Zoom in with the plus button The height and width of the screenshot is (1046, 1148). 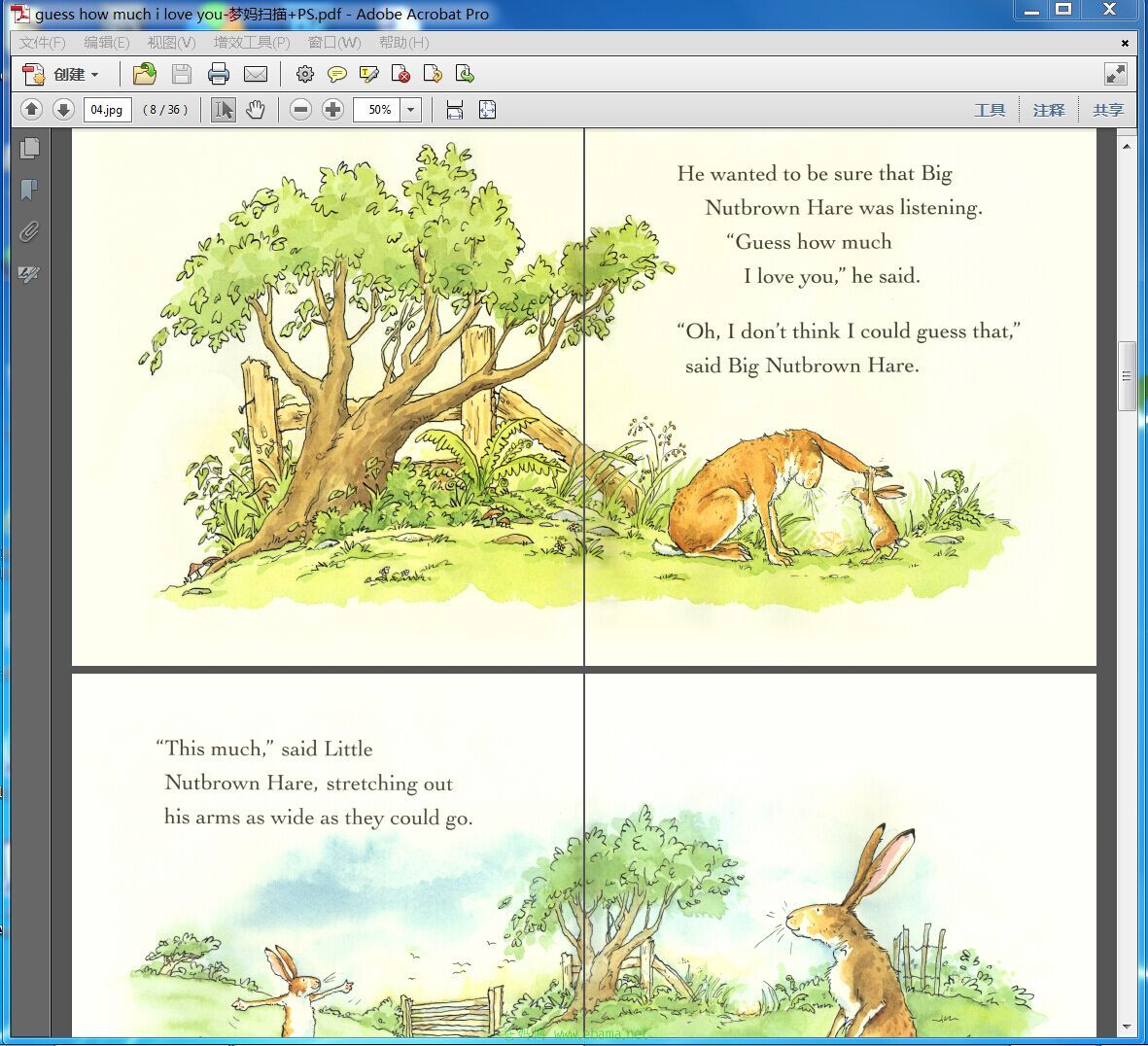[x=333, y=110]
